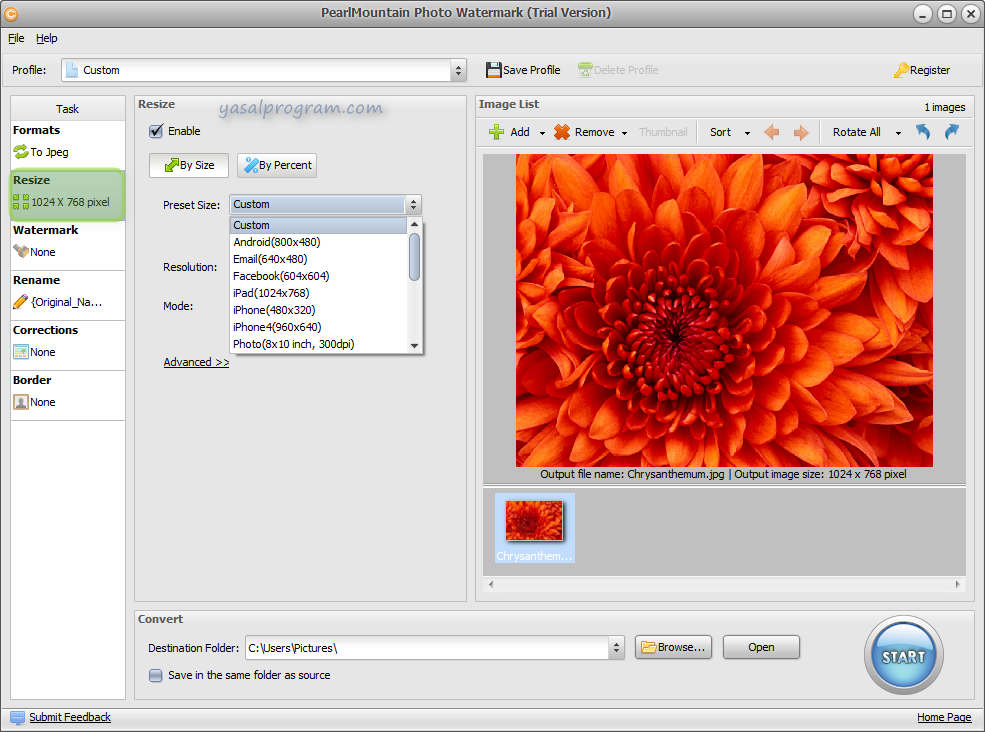Viewport: 985px width, 732px height.
Task: Uncheck the Enable resize checkbox
Action: point(156,131)
